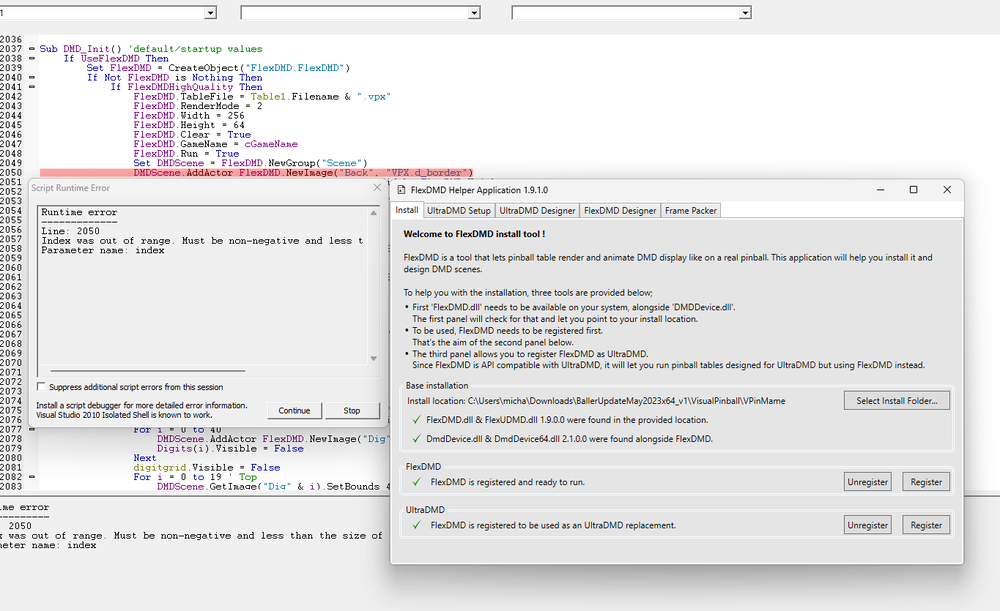Viewport: 1000px width, 611px height.
Task: Click green check beside UltraDMD replacement message
Action: pyautogui.click(x=416, y=525)
